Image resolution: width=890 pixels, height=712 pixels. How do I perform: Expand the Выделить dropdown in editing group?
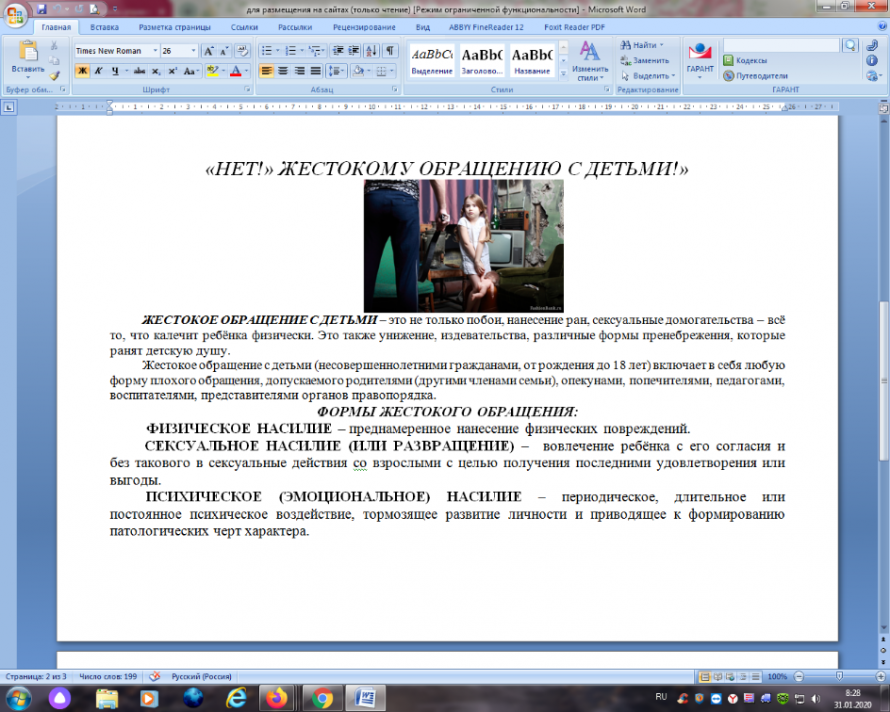pyautogui.click(x=648, y=76)
